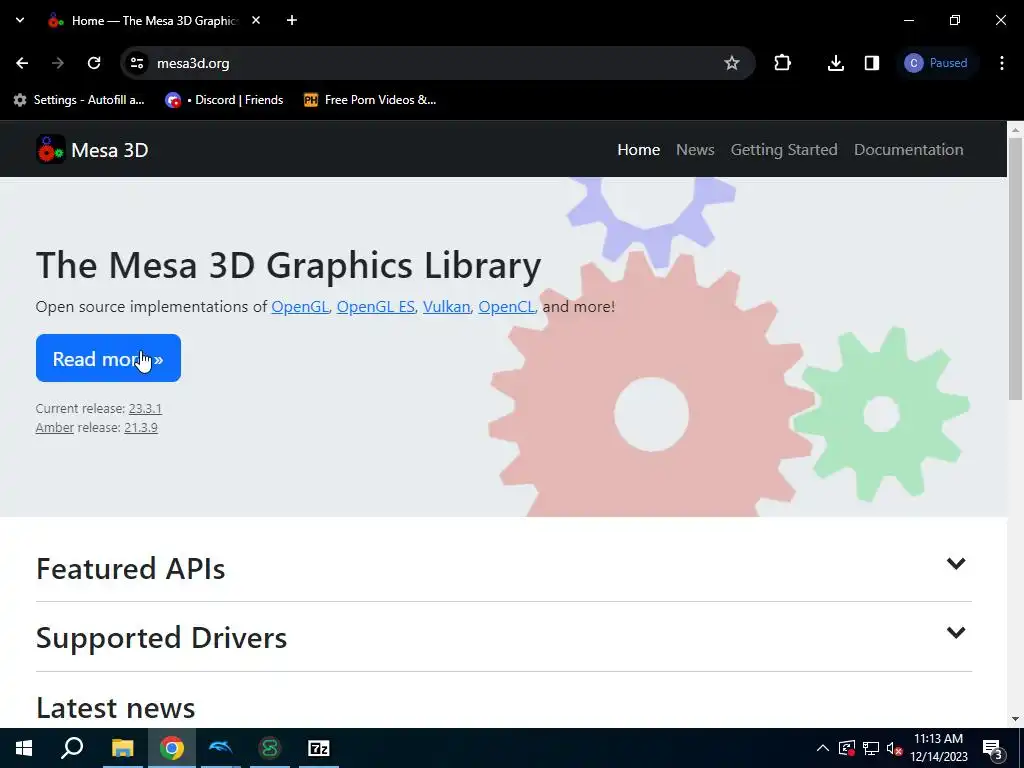Reload the mesa3d.org page
This screenshot has height=768, width=1024.
pyautogui.click(x=94, y=63)
